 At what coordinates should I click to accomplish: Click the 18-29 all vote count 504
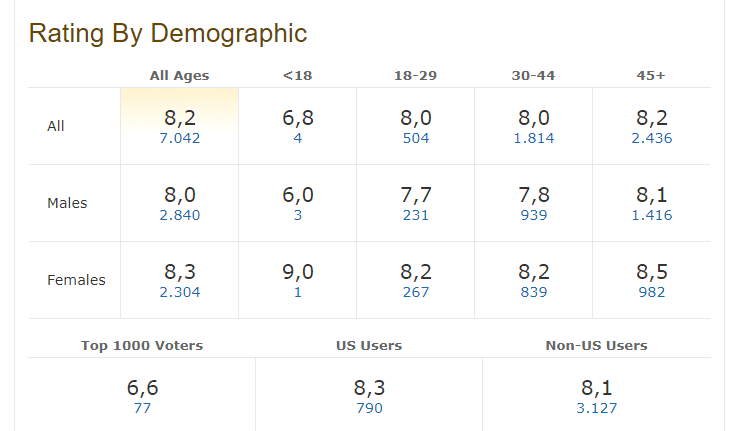415,139
